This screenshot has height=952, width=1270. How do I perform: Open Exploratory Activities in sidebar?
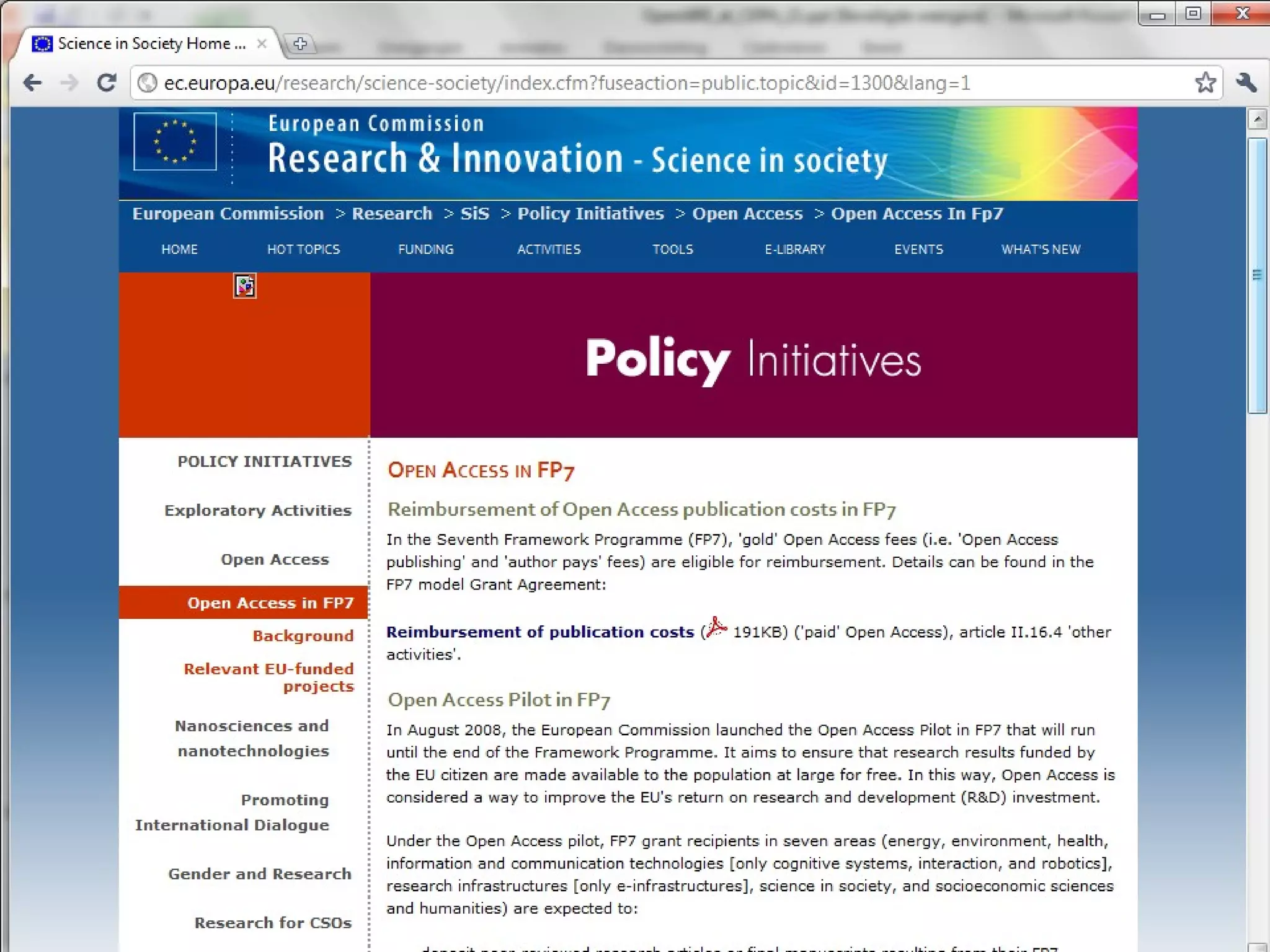click(258, 511)
